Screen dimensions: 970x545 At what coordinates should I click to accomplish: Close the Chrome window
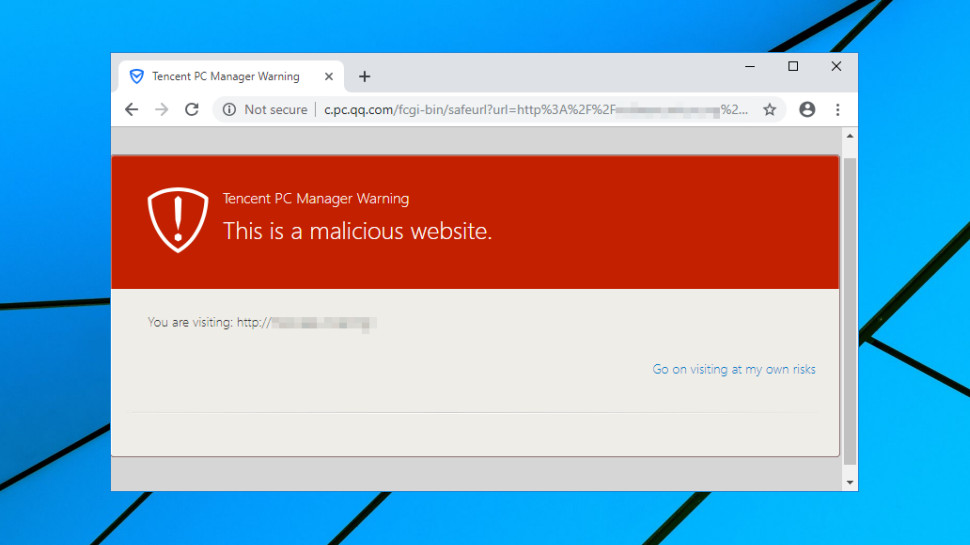click(x=836, y=66)
